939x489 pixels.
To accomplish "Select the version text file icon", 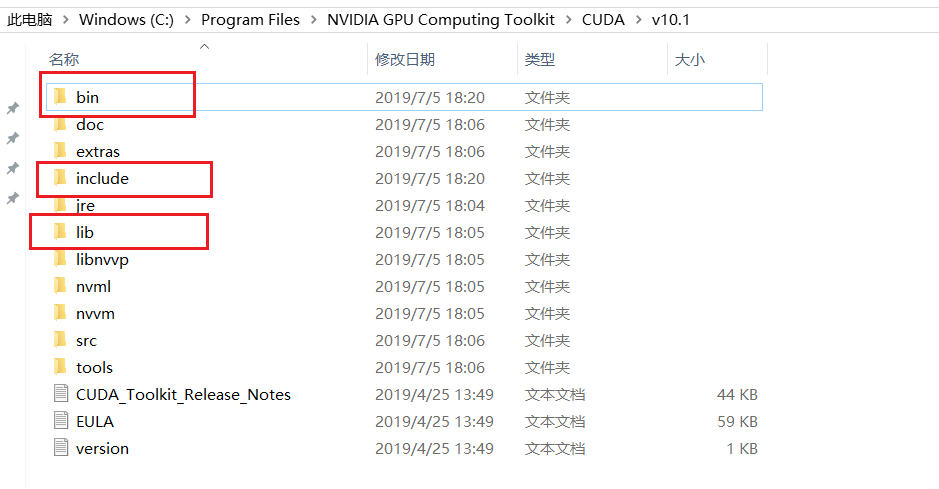I will (x=60, y=448).
